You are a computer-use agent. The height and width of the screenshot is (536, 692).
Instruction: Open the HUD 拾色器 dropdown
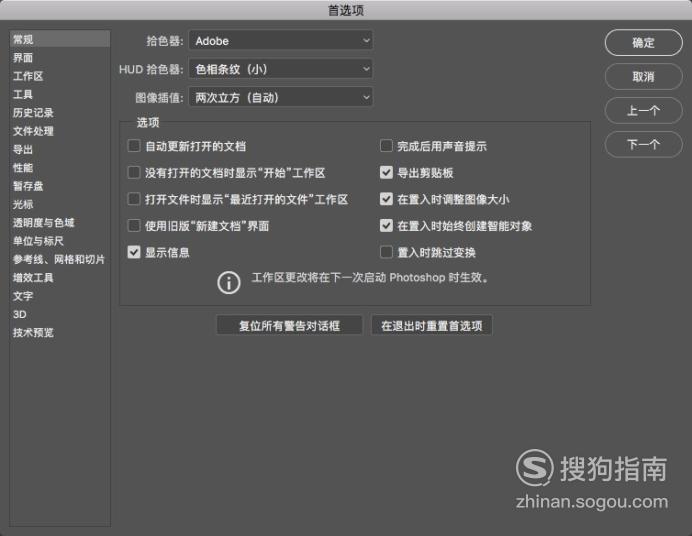(x=281, y=69)
